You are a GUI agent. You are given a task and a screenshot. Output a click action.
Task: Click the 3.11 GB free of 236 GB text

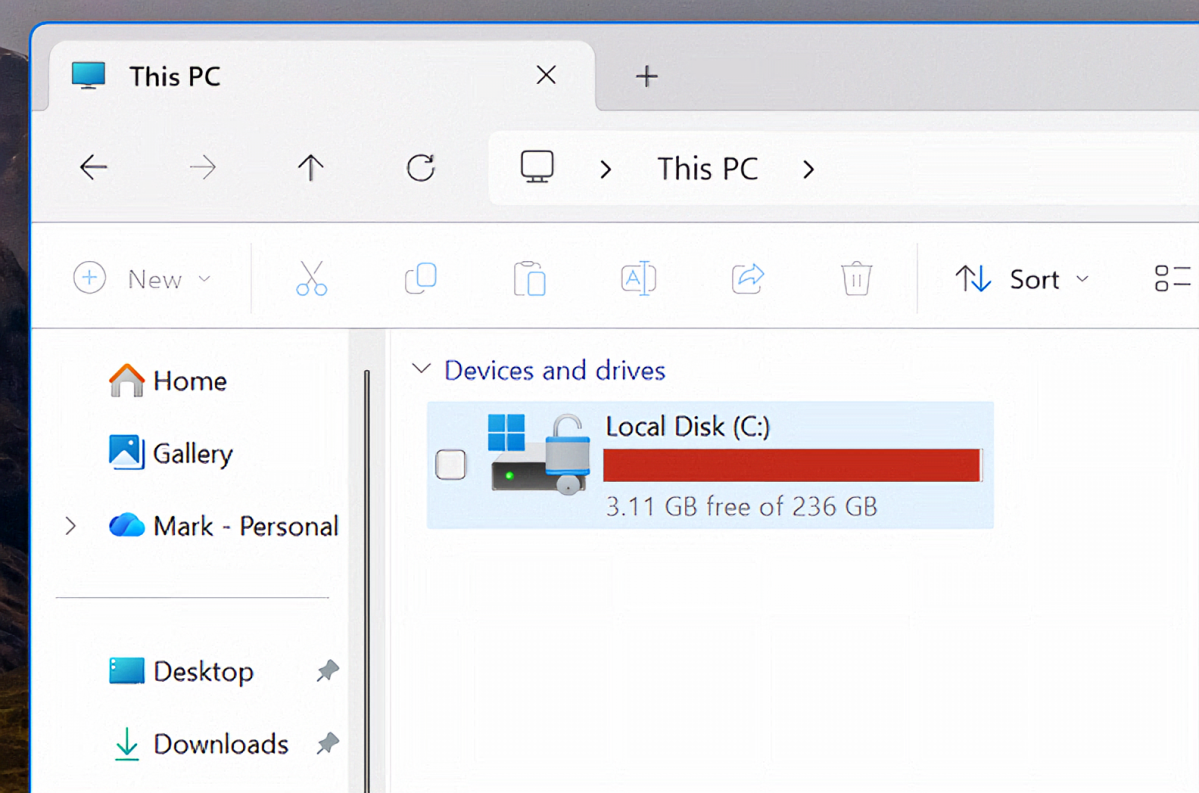point(742,506)
